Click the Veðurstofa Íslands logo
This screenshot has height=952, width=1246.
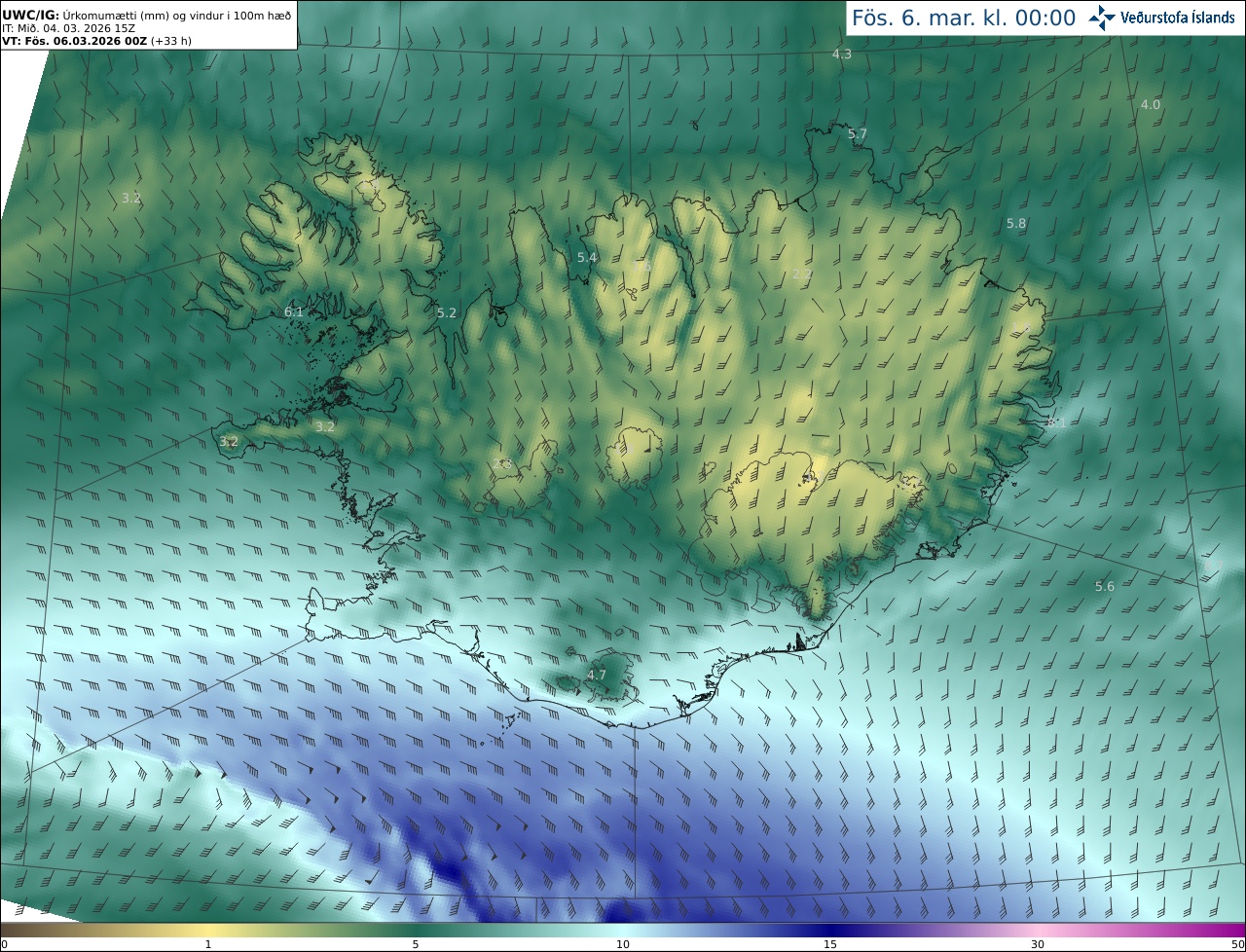click(x=1161, y=18)
